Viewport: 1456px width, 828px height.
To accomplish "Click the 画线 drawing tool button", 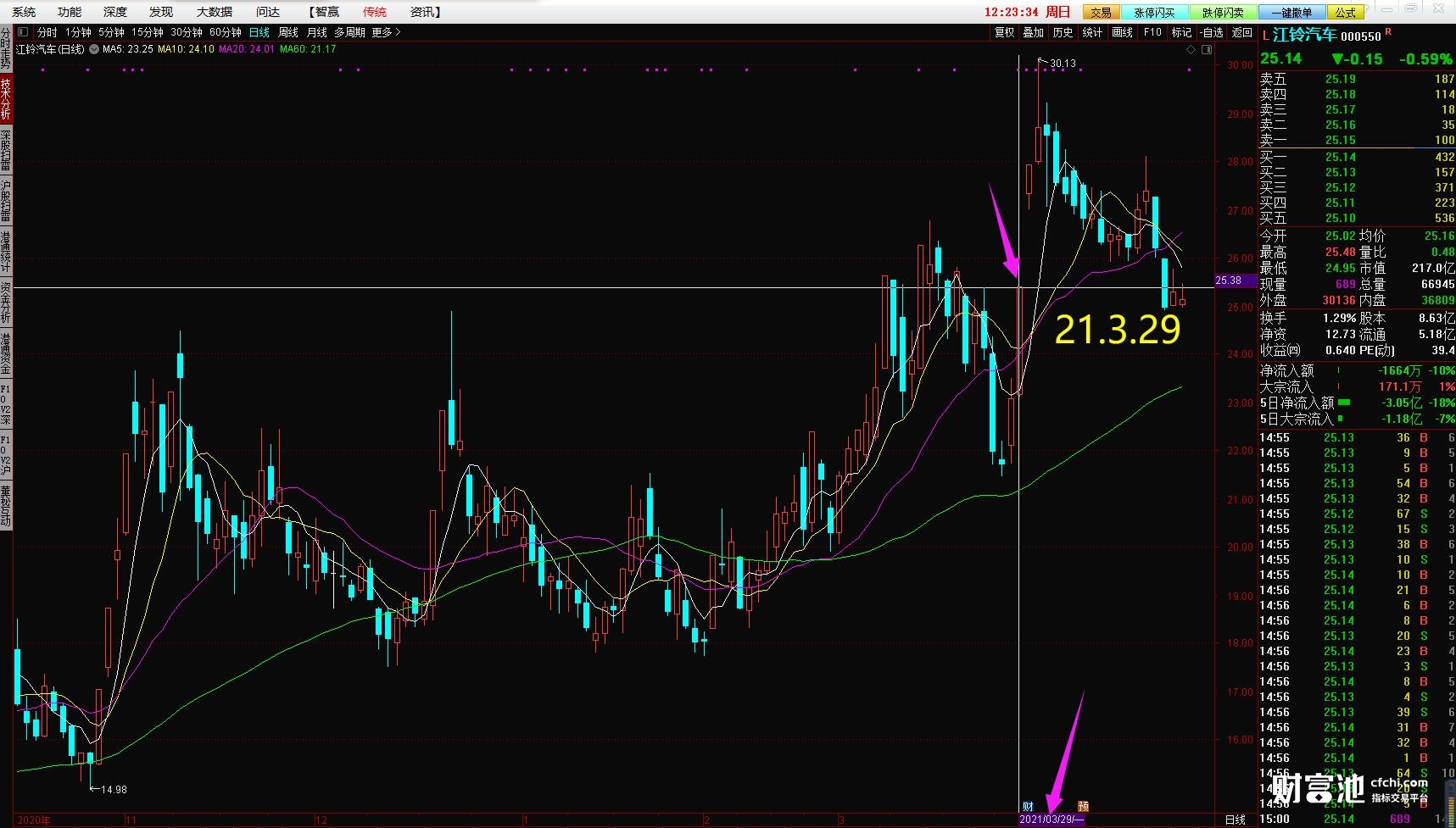I will pos(1123,32).
